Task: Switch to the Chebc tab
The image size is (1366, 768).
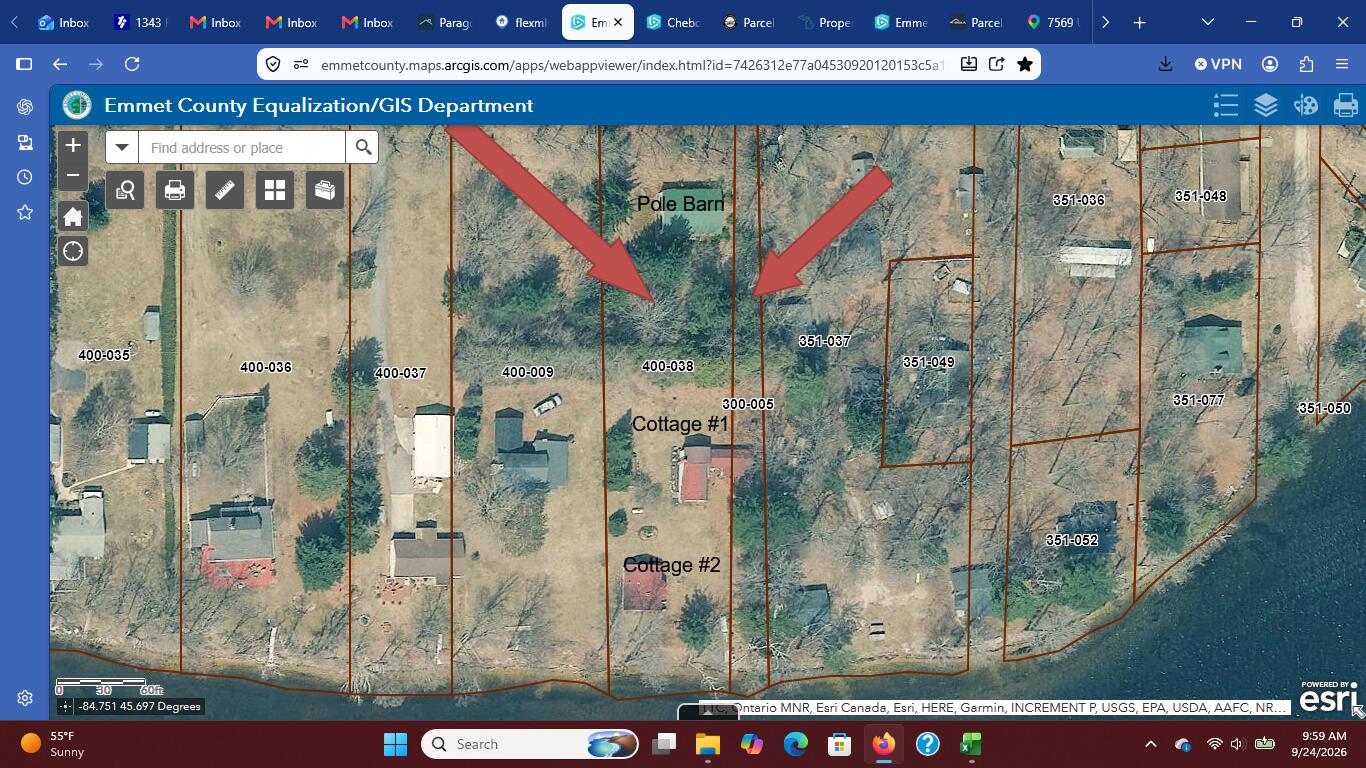Action: 673,22
